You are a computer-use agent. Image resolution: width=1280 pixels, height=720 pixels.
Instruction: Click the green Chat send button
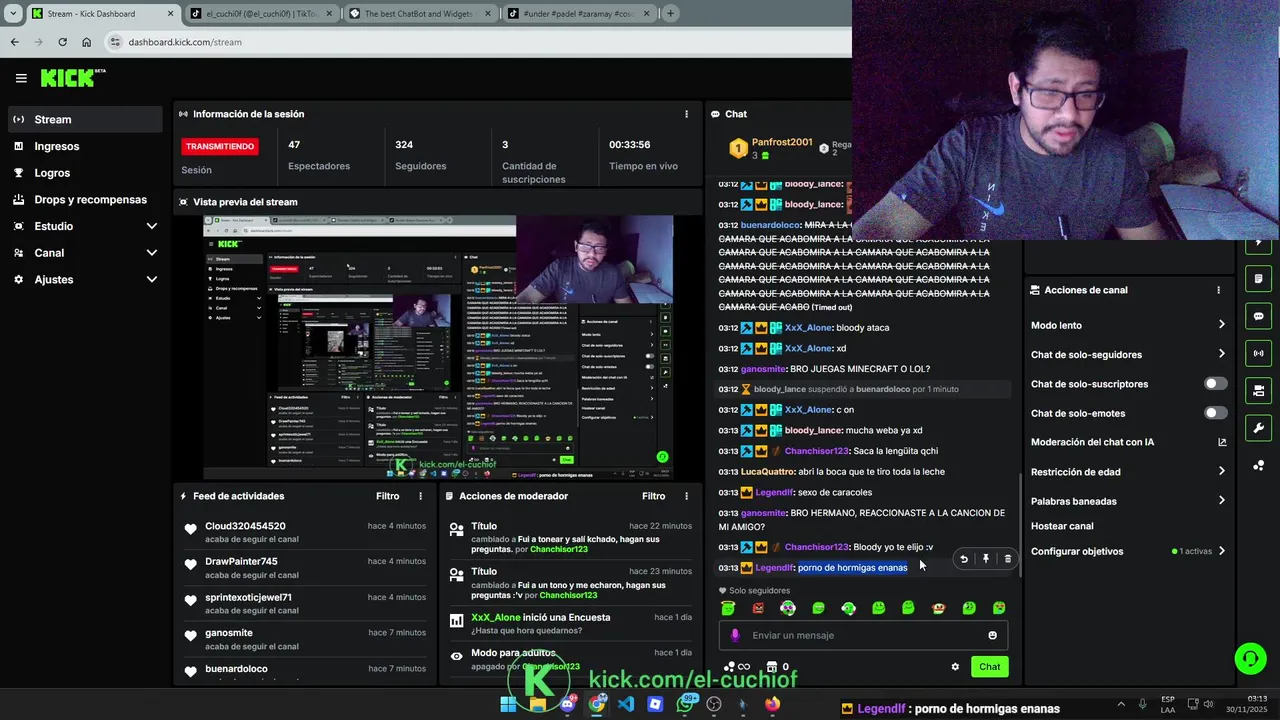tap(989, 667)
